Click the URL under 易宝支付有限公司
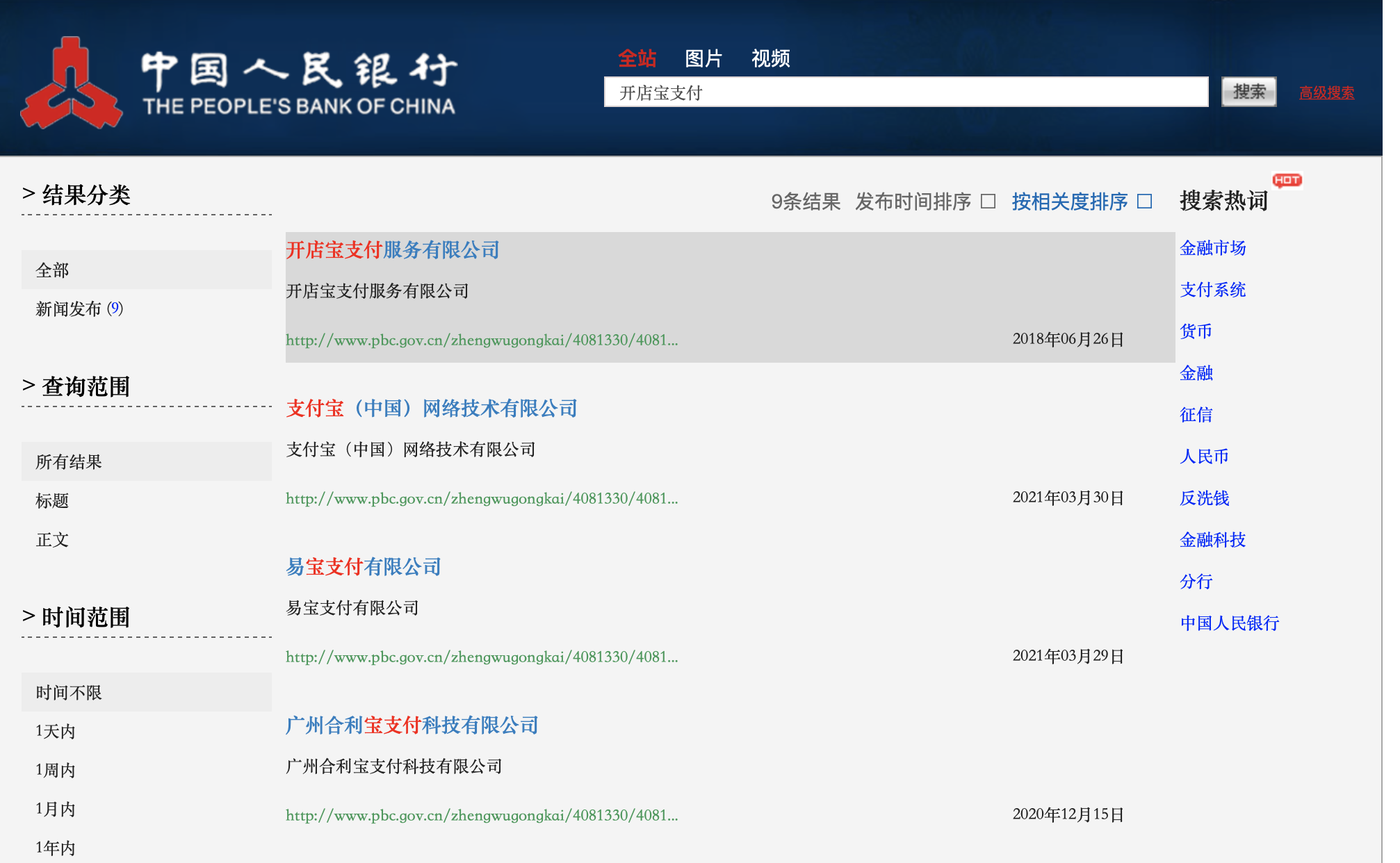Screen dimensions: 1400x863 tap(482, 657)
